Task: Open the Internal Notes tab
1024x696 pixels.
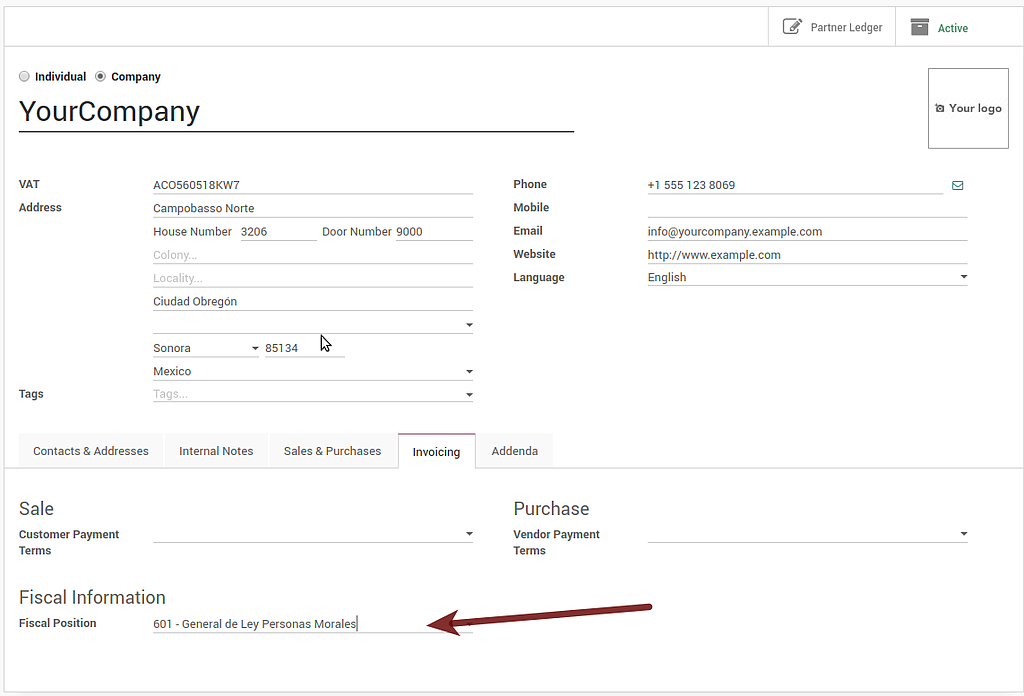Action: [x=216, y=451]
